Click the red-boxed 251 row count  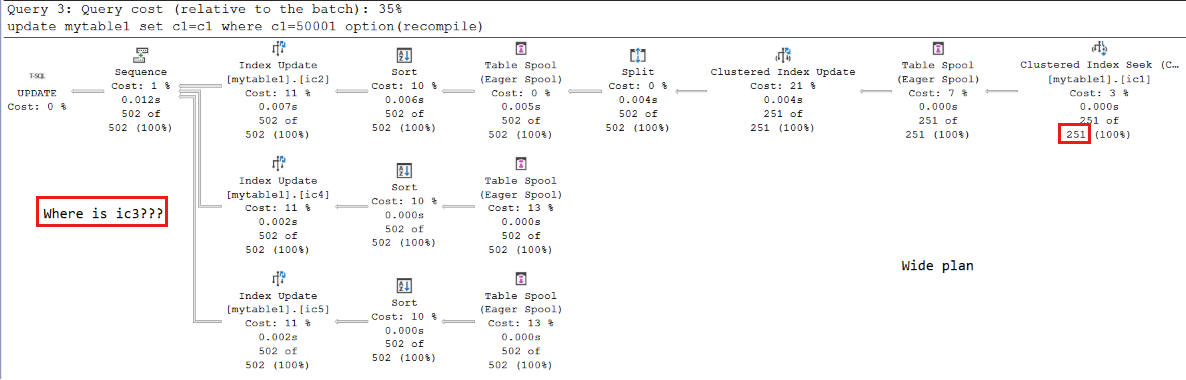coord(1073,135)
